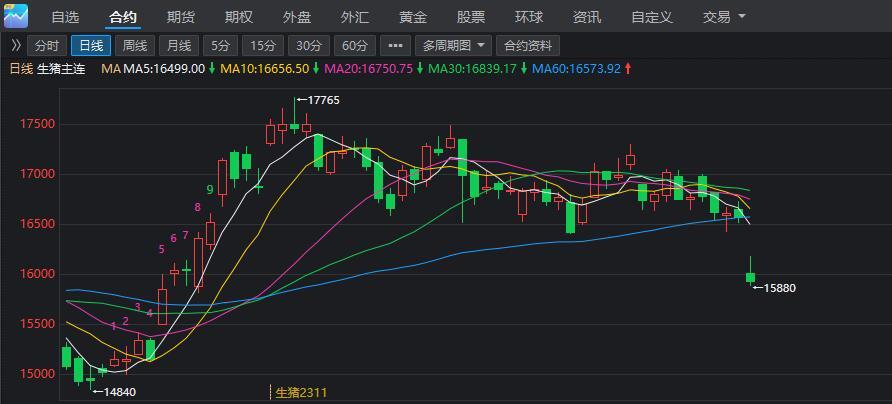Open more periods ellipsis button
Image resolution: width=892 pixels, height=404 pixels.
(x=395, y=46)
